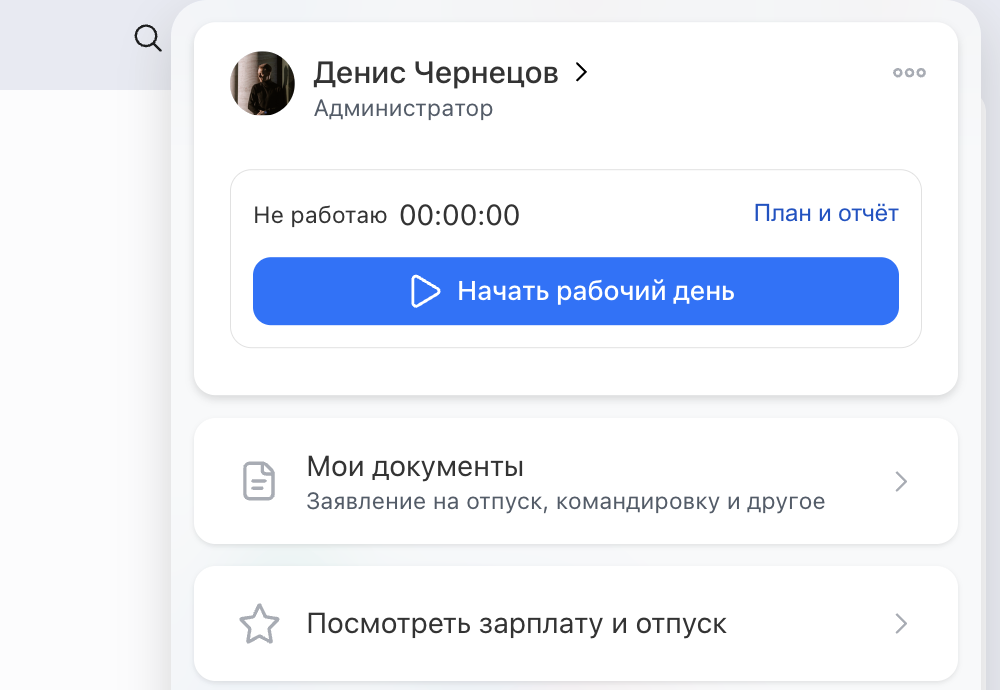The height and width of the screenshot is (690, 1000).
Task: Open the chevron arrow on Мои документы row
Action: point(901,481)
